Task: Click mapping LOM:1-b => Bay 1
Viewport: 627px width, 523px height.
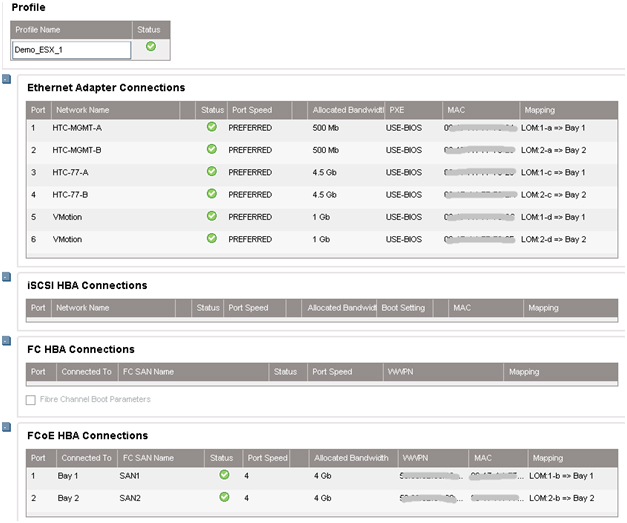Action: [x=561, y=476]
